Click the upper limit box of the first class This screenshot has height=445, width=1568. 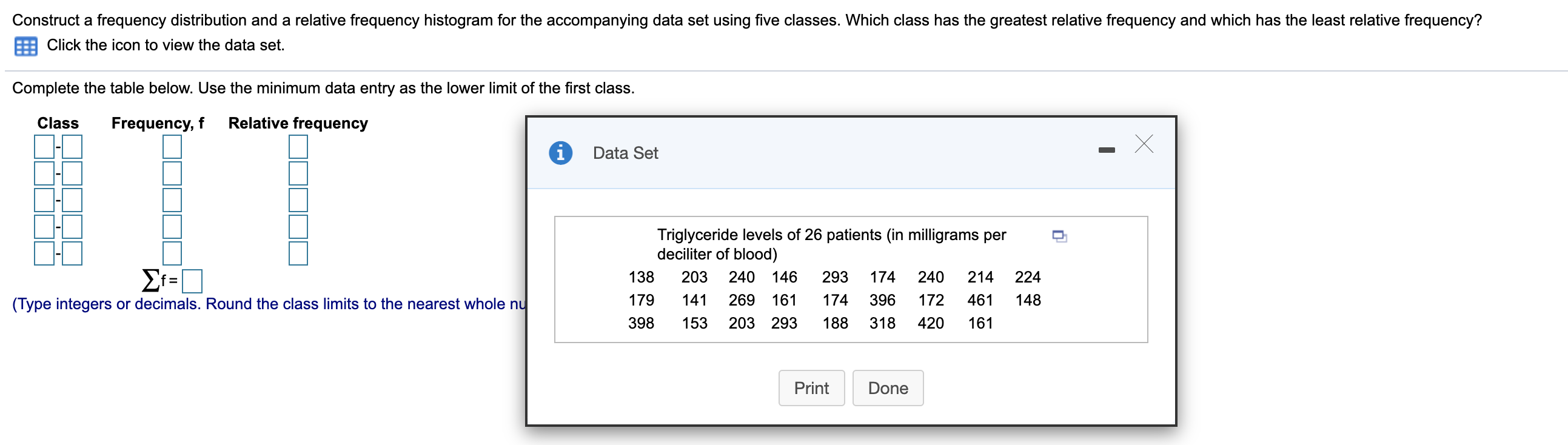coord(71,146)
